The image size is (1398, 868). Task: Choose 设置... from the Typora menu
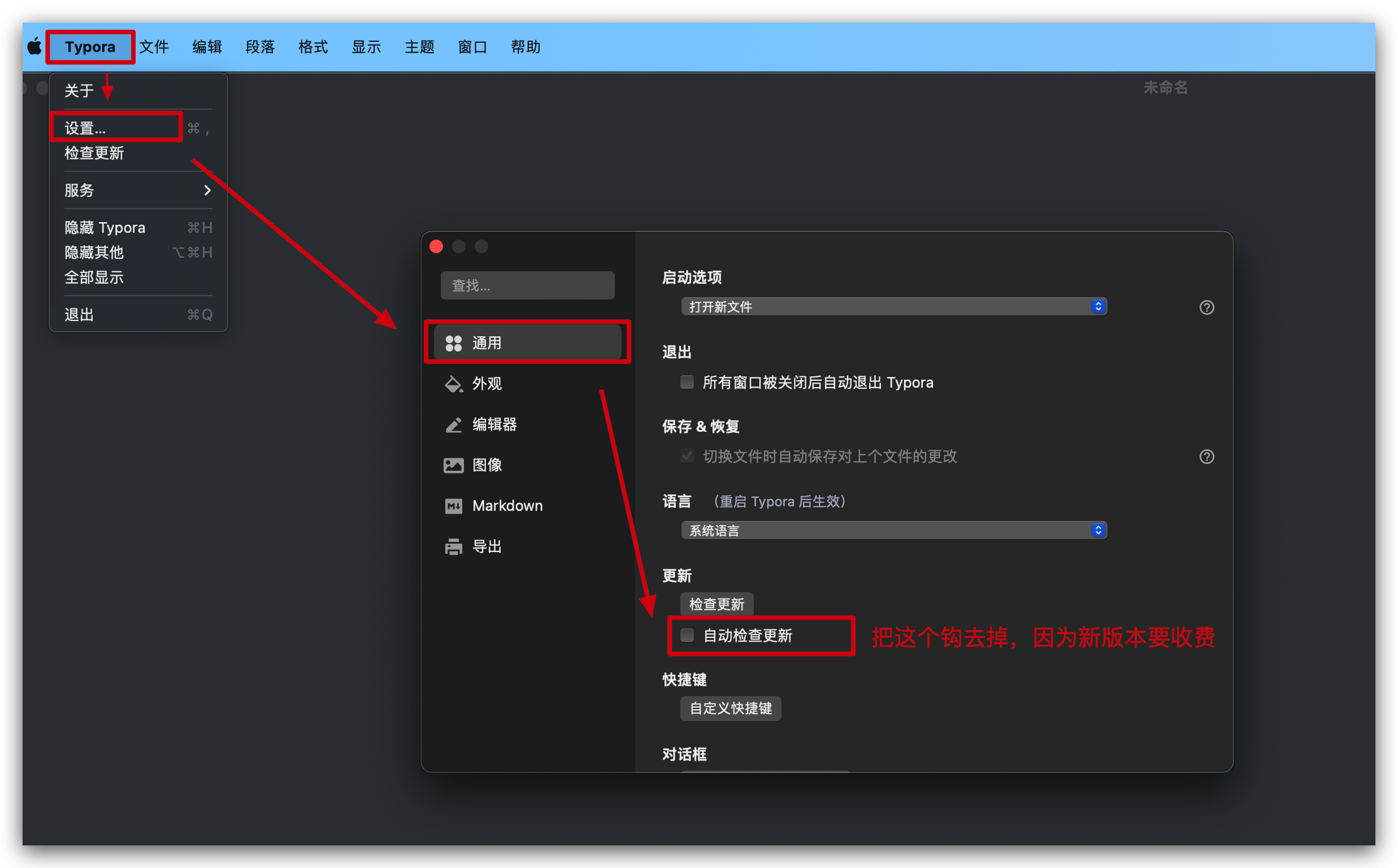tap(138, 128)
